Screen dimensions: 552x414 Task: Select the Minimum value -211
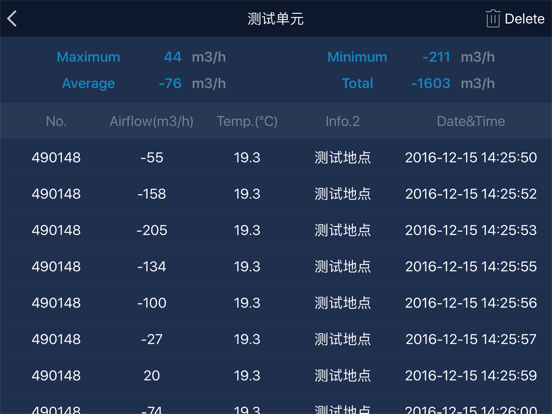click(x=437, y=57)
